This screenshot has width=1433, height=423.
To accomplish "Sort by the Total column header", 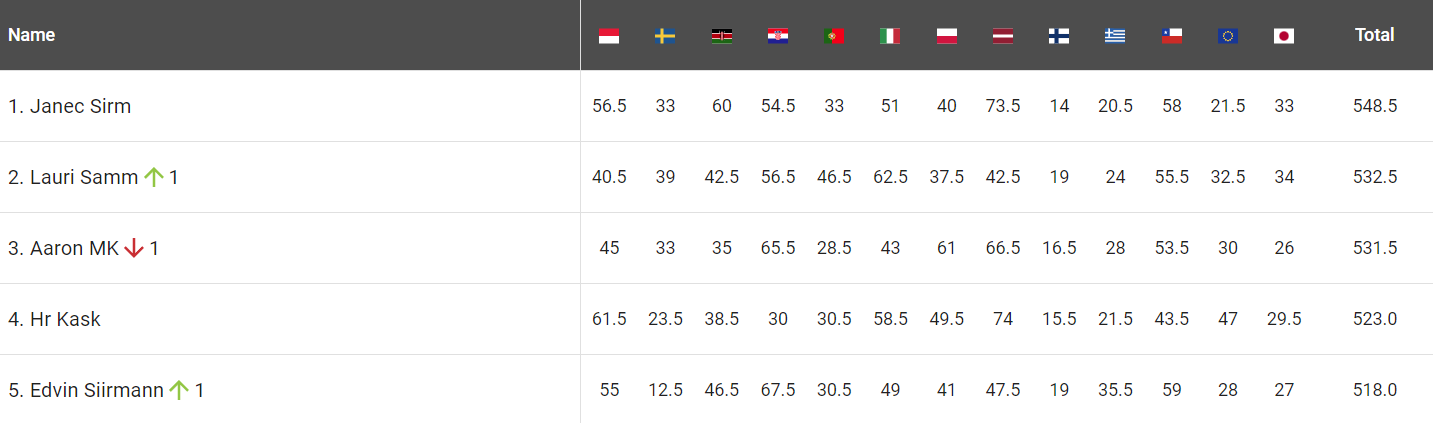I will [1374, 35].
